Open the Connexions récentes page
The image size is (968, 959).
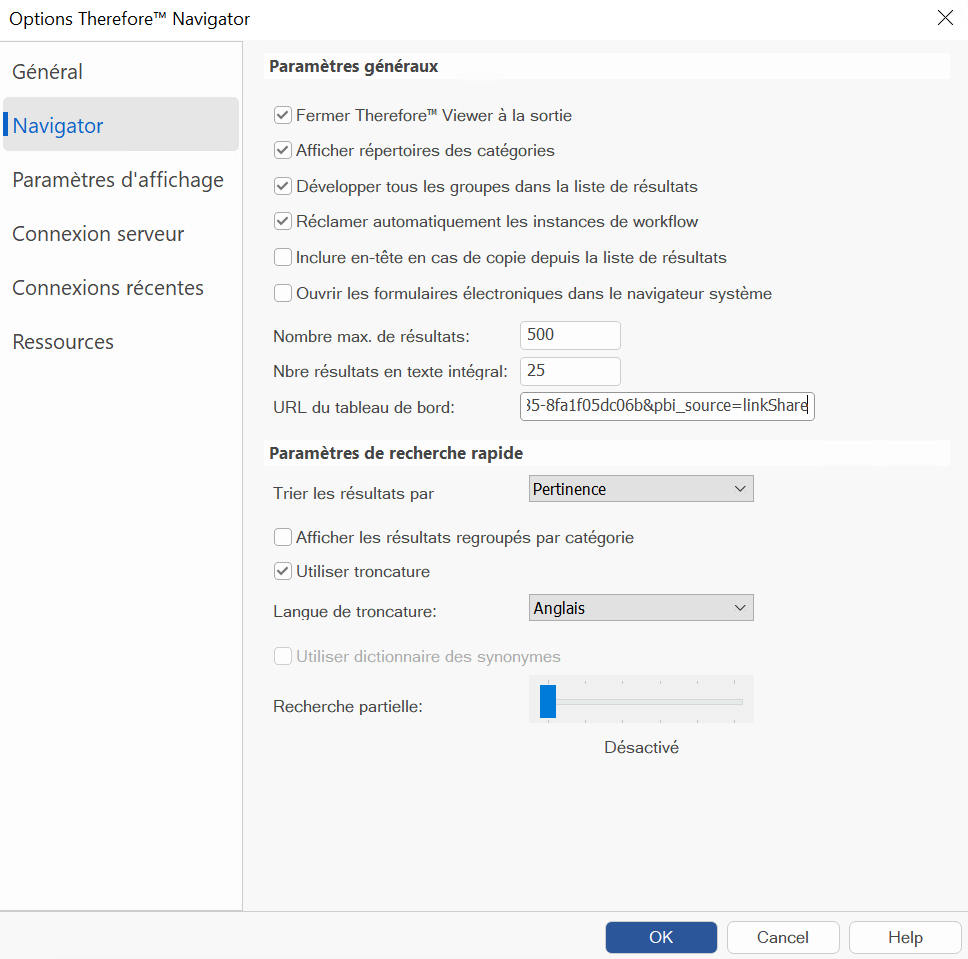pyautogui.click(x=107, y=287)
